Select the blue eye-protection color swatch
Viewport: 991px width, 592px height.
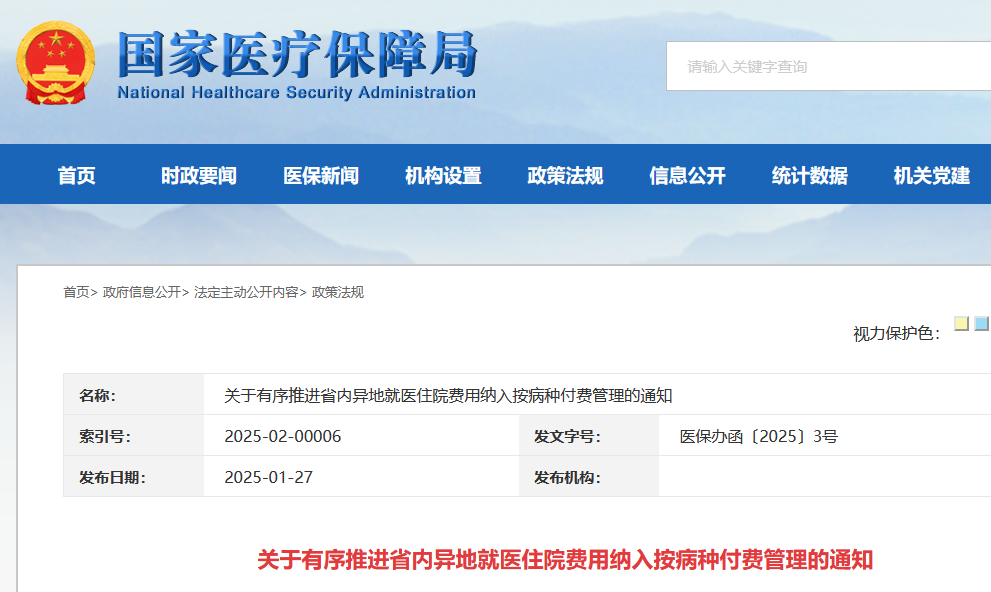(x=982, y=323)
